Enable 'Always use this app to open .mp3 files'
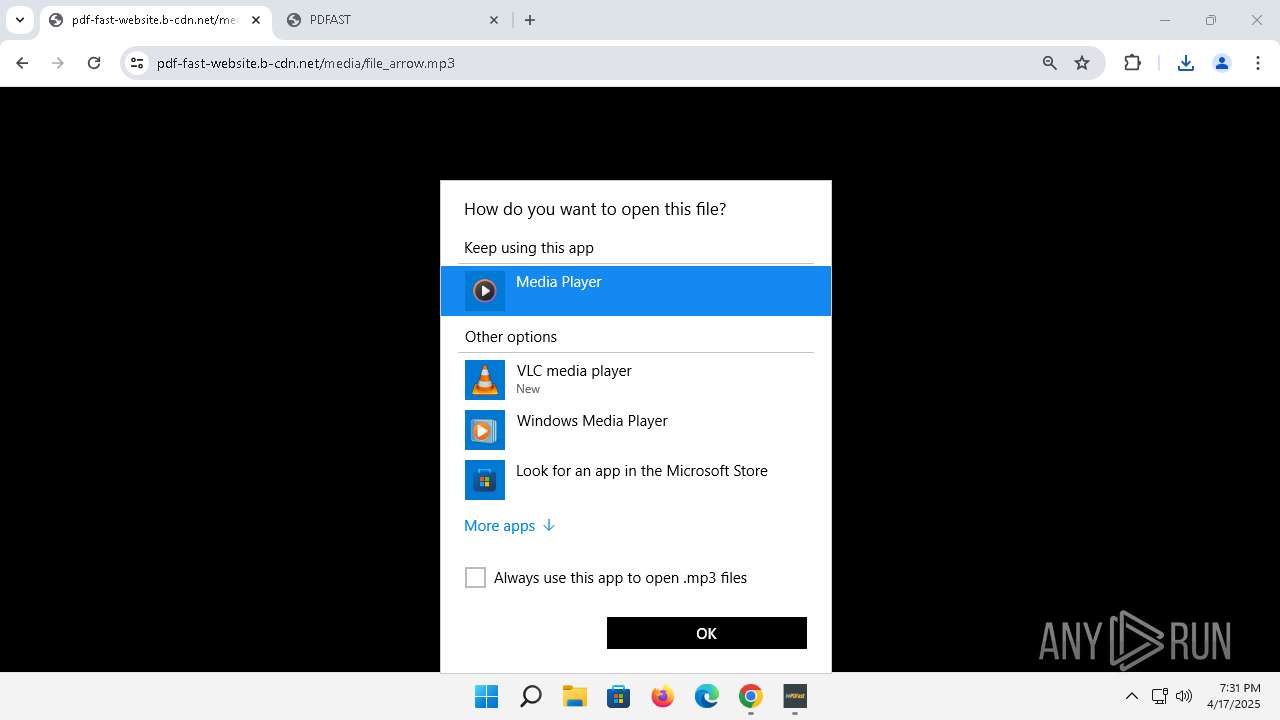The image size is (1280, 720). [475, 578]
